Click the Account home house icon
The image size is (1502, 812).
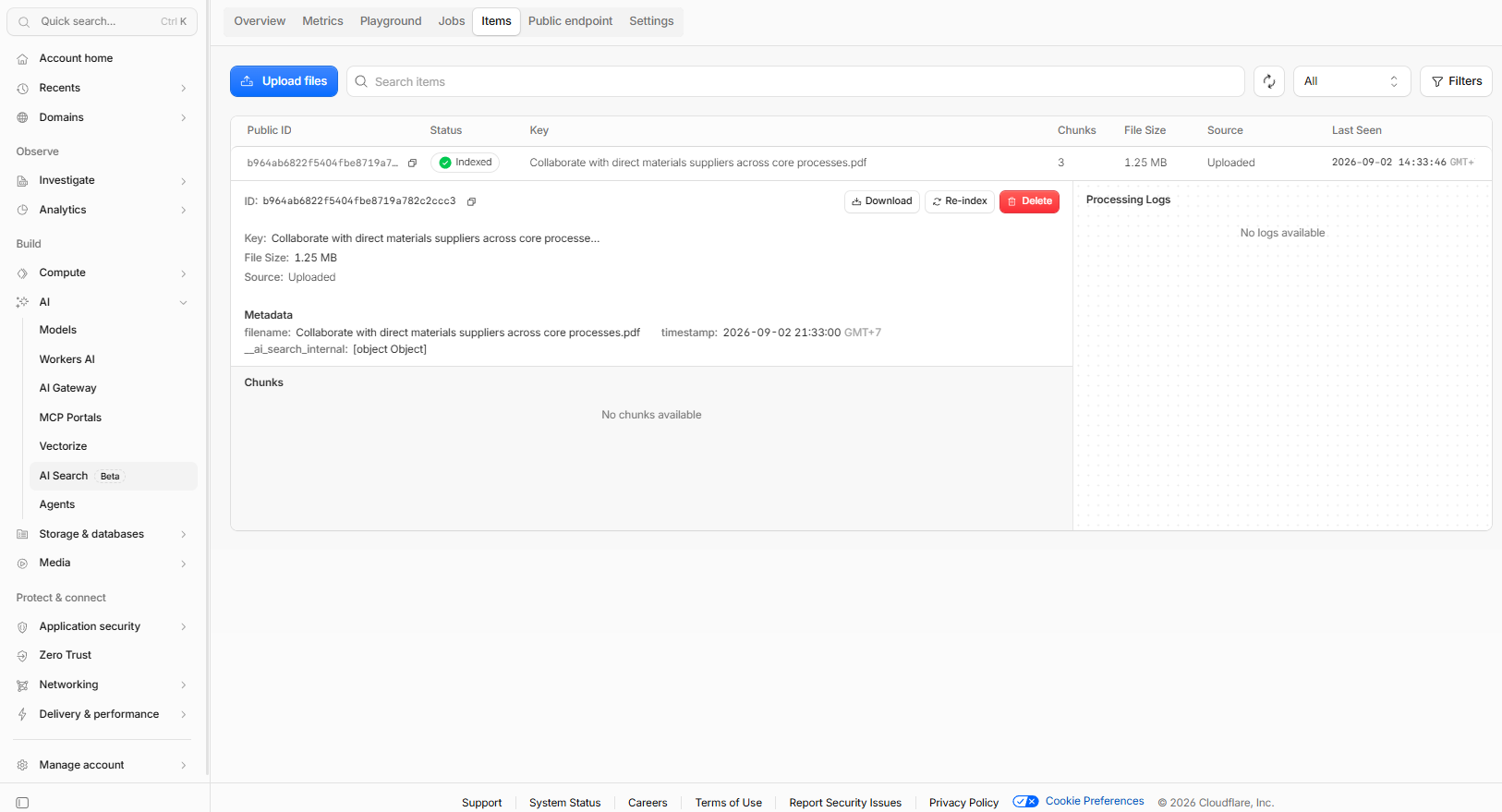(x=22, y=59)
